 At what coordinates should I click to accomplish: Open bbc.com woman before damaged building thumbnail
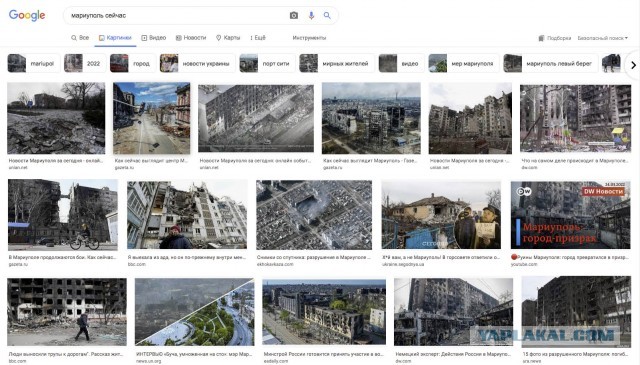coord(187,215)
